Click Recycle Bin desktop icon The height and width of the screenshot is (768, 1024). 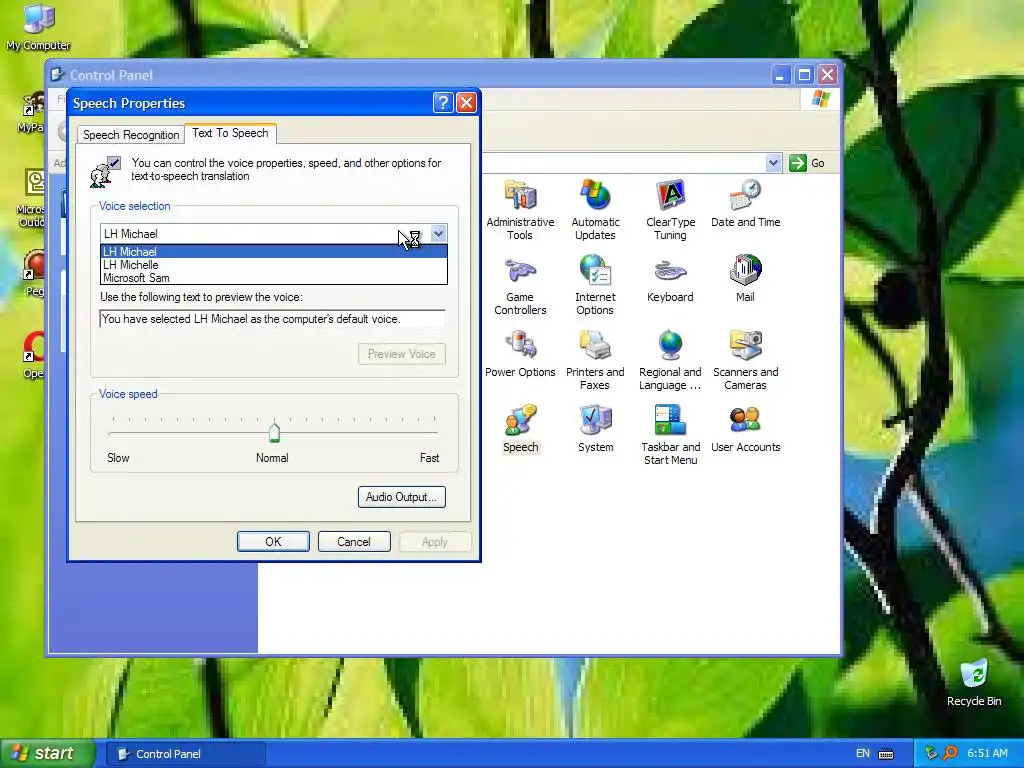tap(974, 683)
